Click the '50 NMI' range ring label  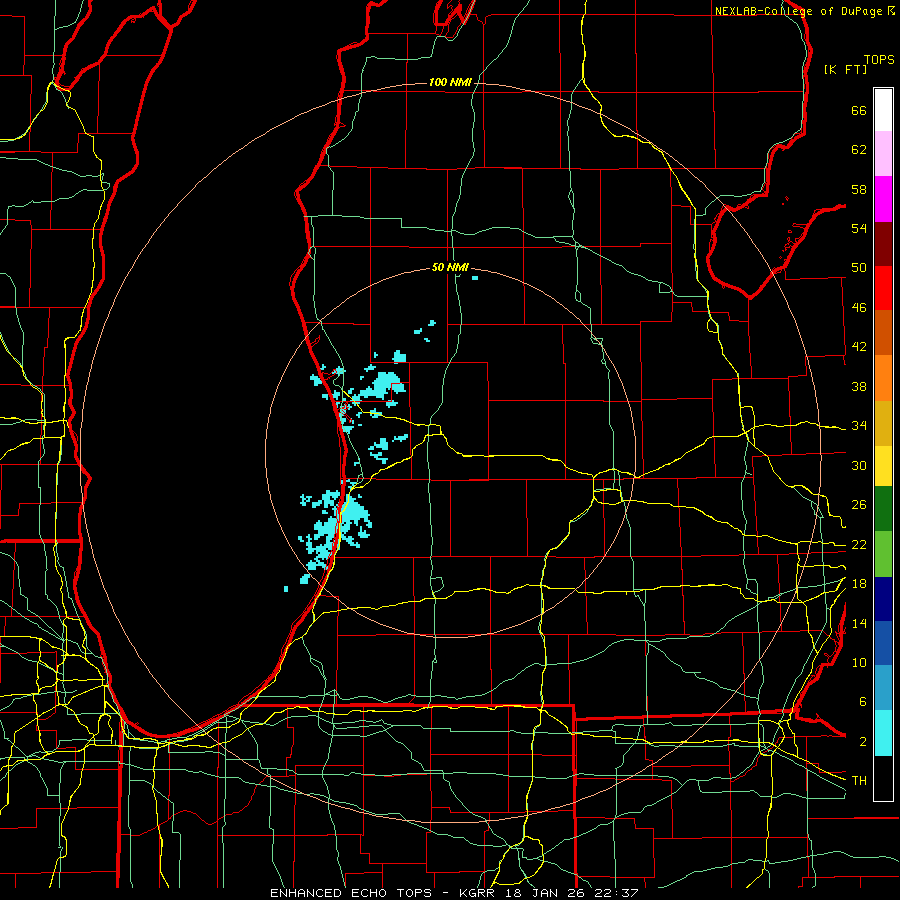451,267
